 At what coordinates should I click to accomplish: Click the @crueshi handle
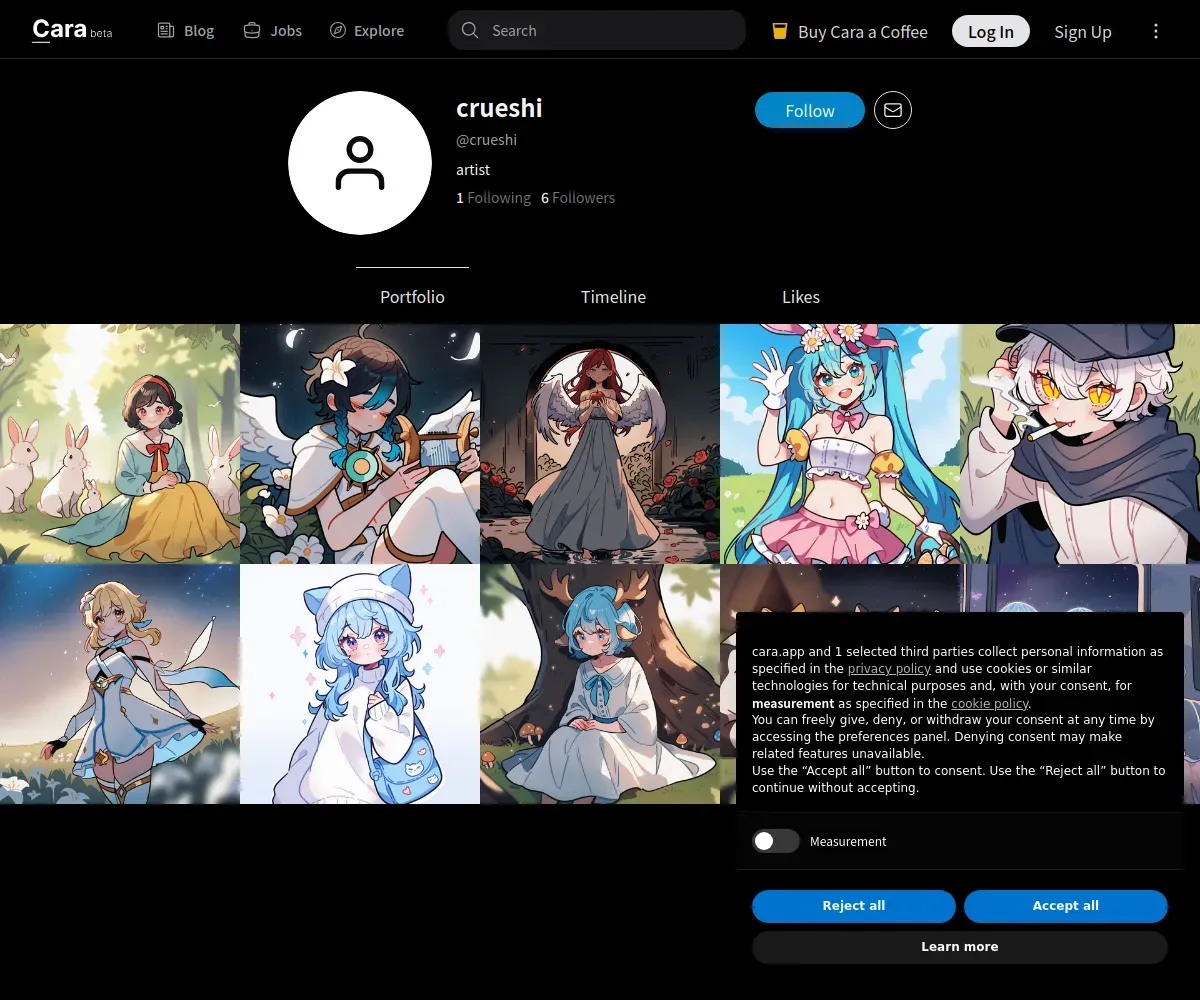[x=486, y=140]
